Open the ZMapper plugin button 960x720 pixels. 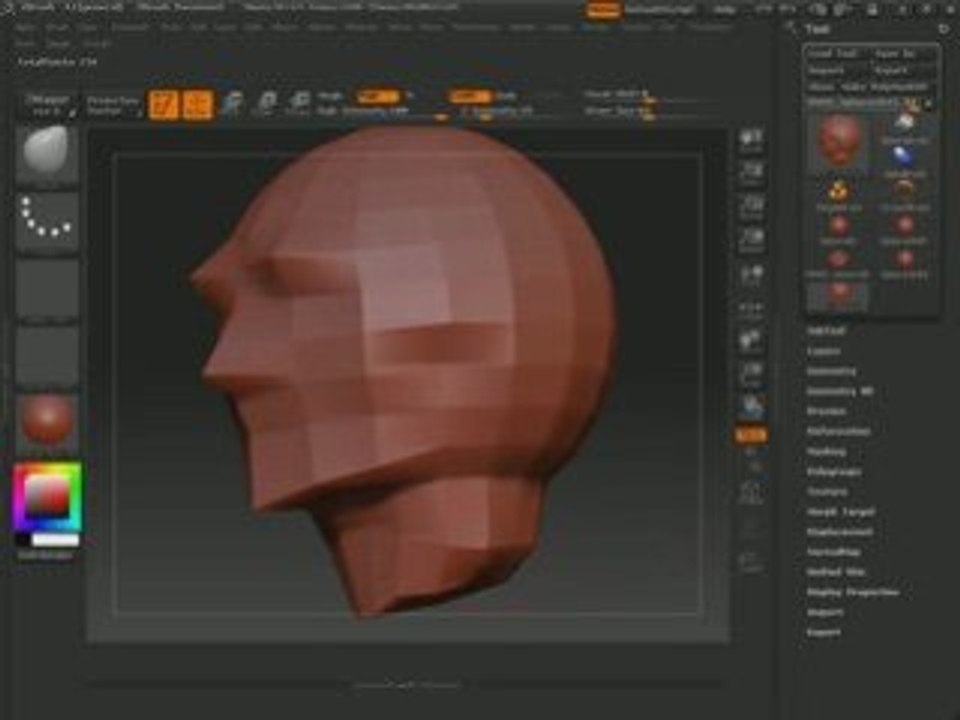50,105
